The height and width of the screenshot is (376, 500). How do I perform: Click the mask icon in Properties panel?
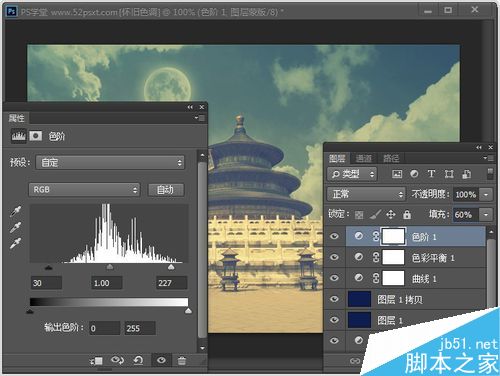(36, 136)
